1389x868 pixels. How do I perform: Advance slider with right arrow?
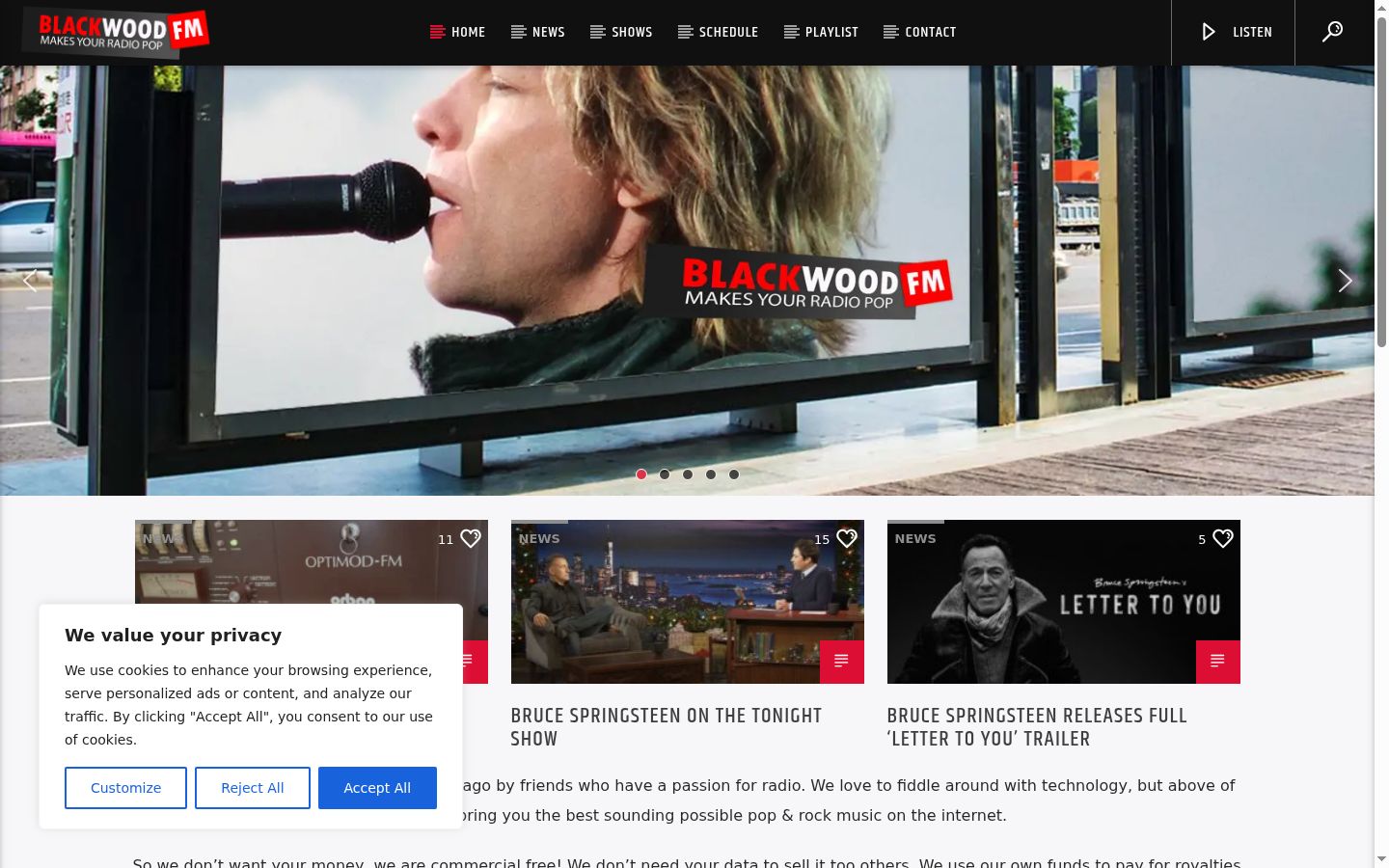1345,281
